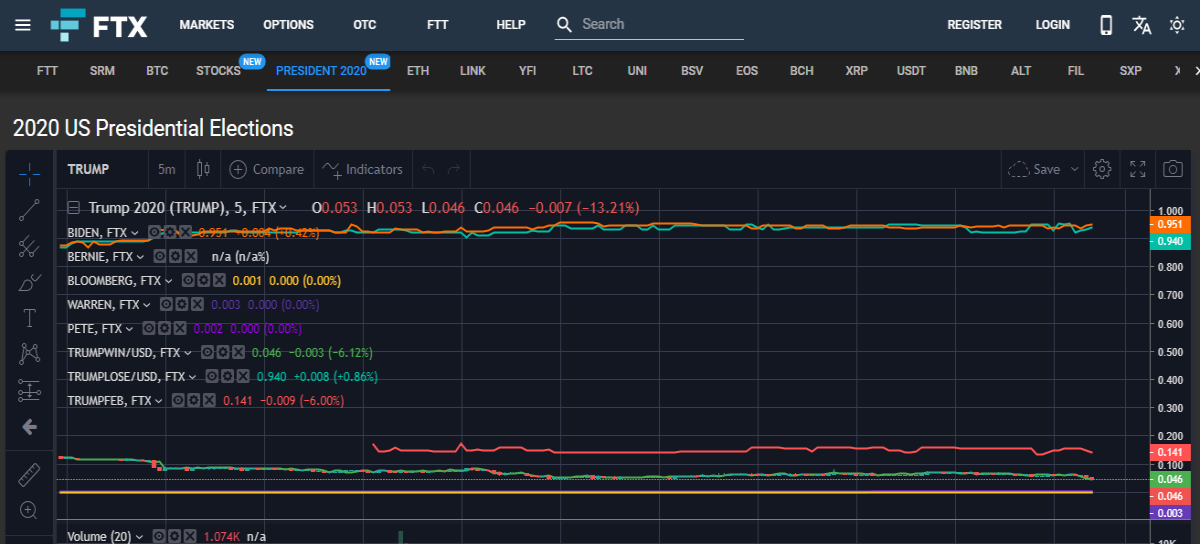Open settings for the BIDEN series

click(x=171, y=232)
